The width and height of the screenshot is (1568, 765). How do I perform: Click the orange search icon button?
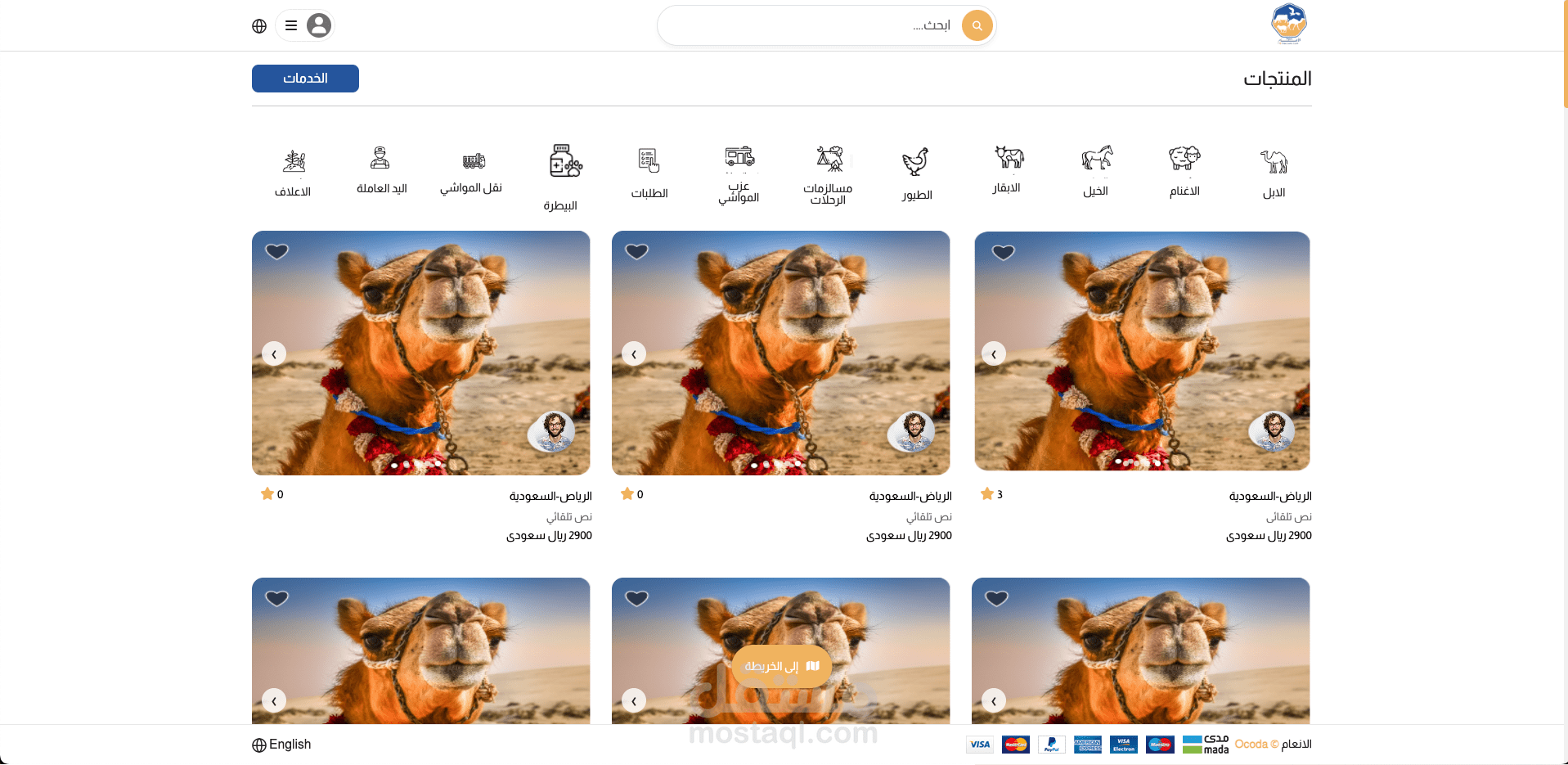tap(977, 25)
